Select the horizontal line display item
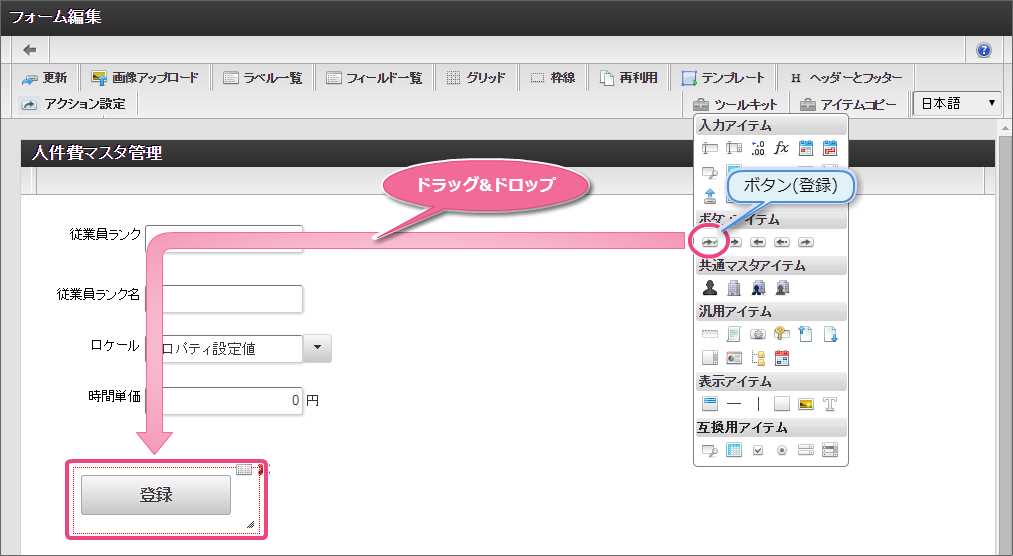Viewport: 1013px width, 556px height. coord(734,404)
